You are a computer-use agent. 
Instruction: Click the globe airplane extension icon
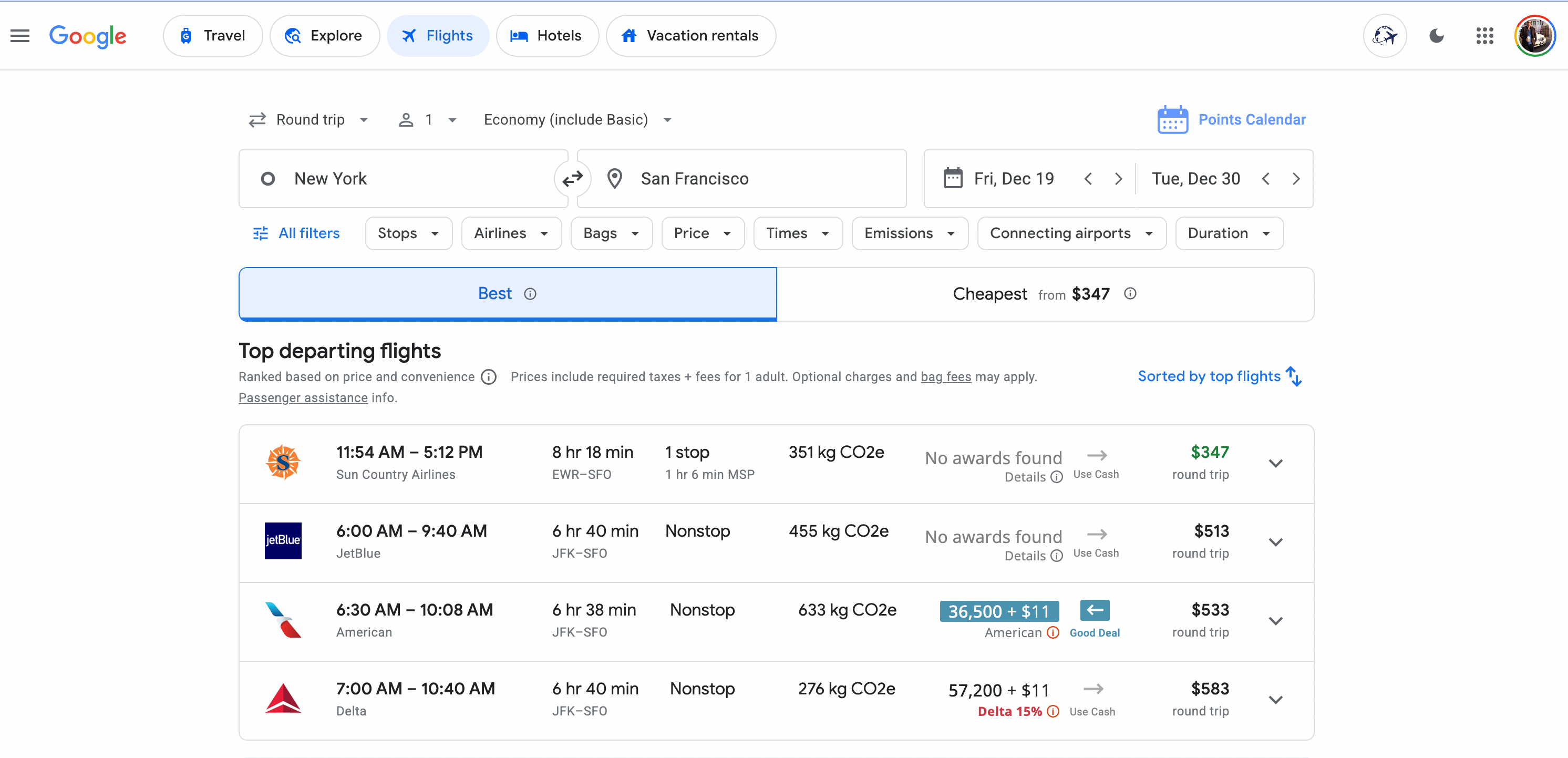pyautogui.click(x=1384, y=36)
